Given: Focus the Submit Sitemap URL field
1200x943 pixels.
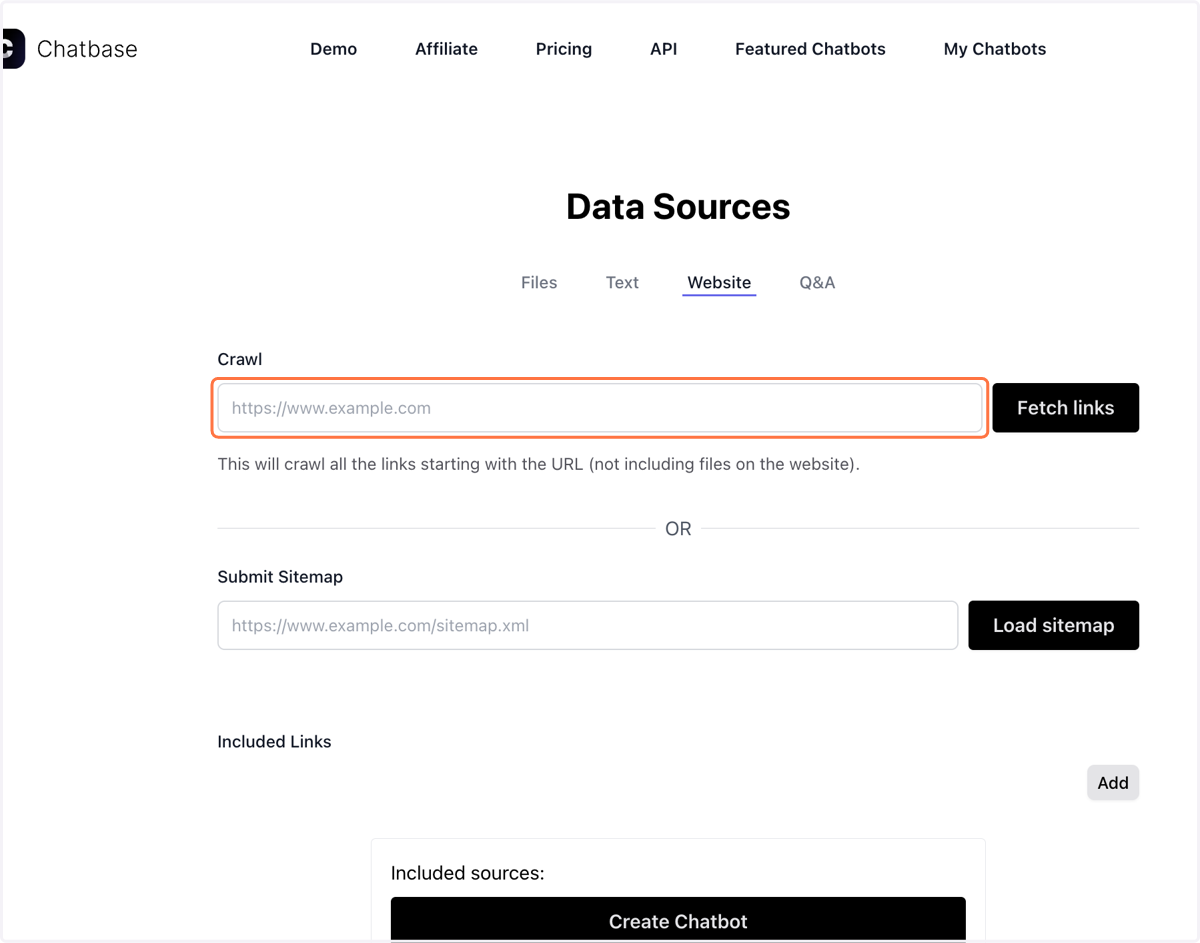Looking at the screenshot, I should tap(588, 626).
